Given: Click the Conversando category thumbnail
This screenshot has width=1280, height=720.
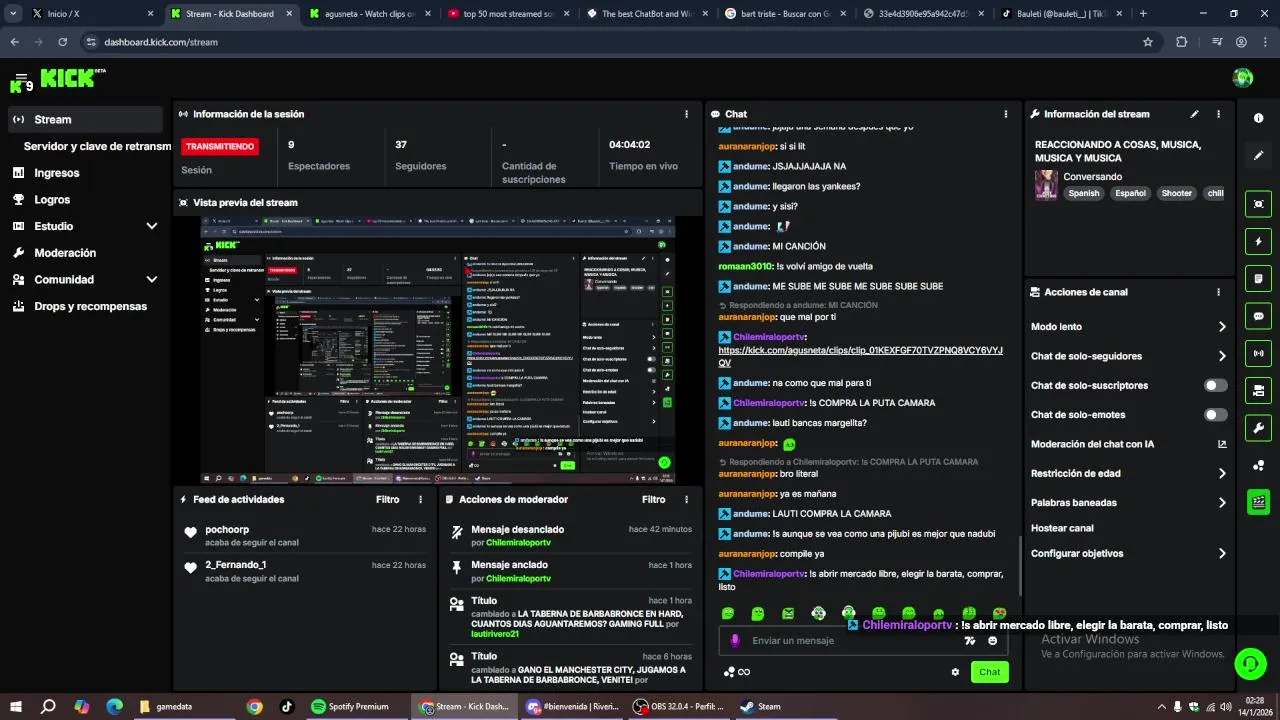Looking at the screenshot, I should [x=1046, y=185].
